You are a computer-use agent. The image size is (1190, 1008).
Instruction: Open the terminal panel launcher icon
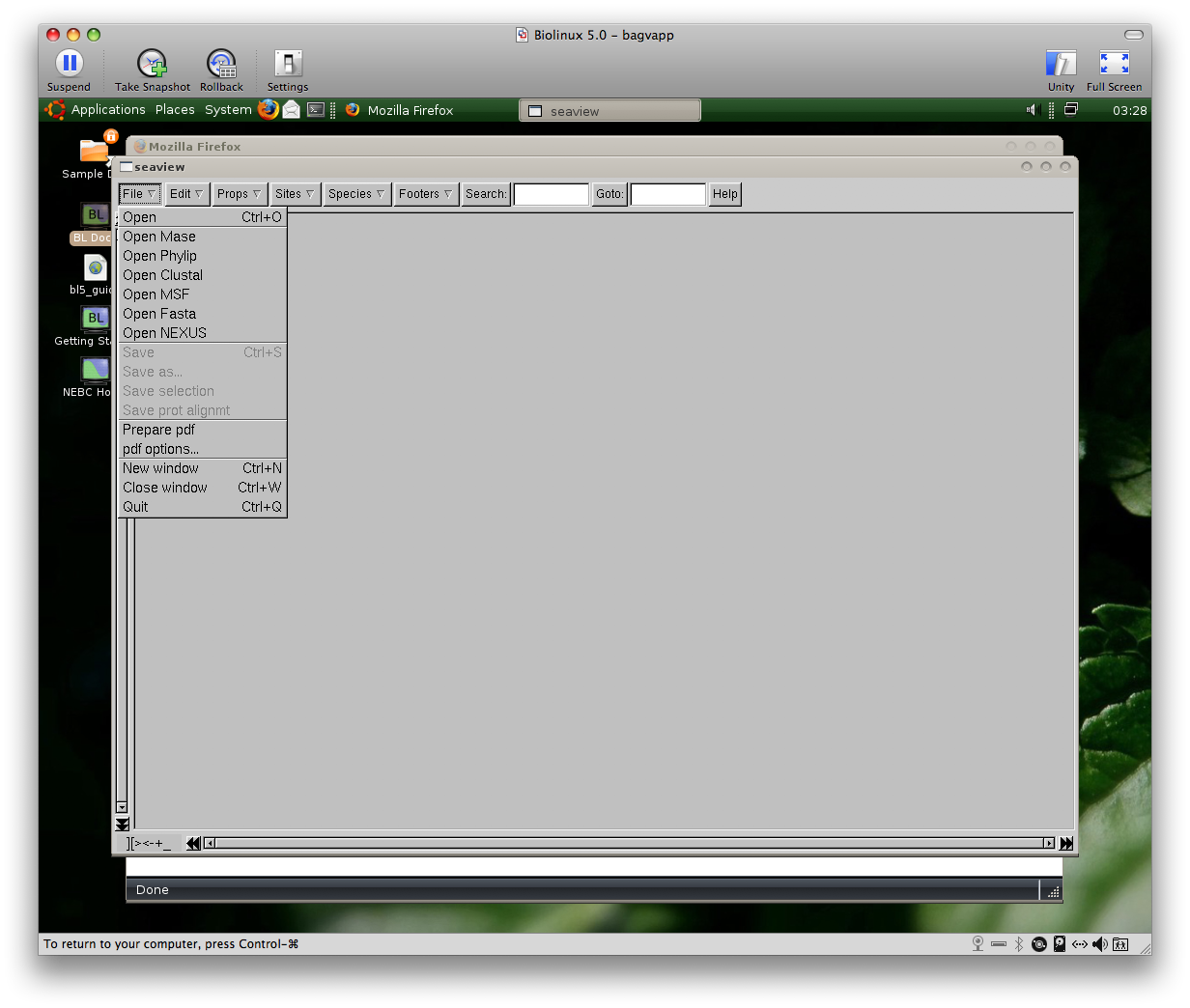point(316,110)
